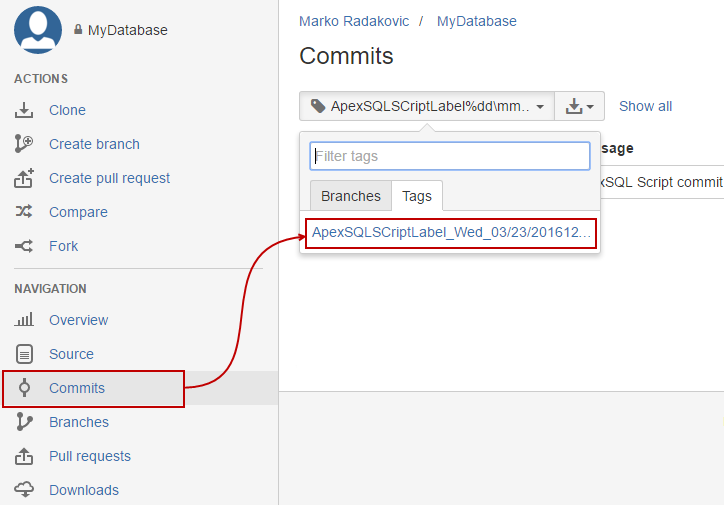Open Pull requests in the sidebar

(x=90, y=456)
